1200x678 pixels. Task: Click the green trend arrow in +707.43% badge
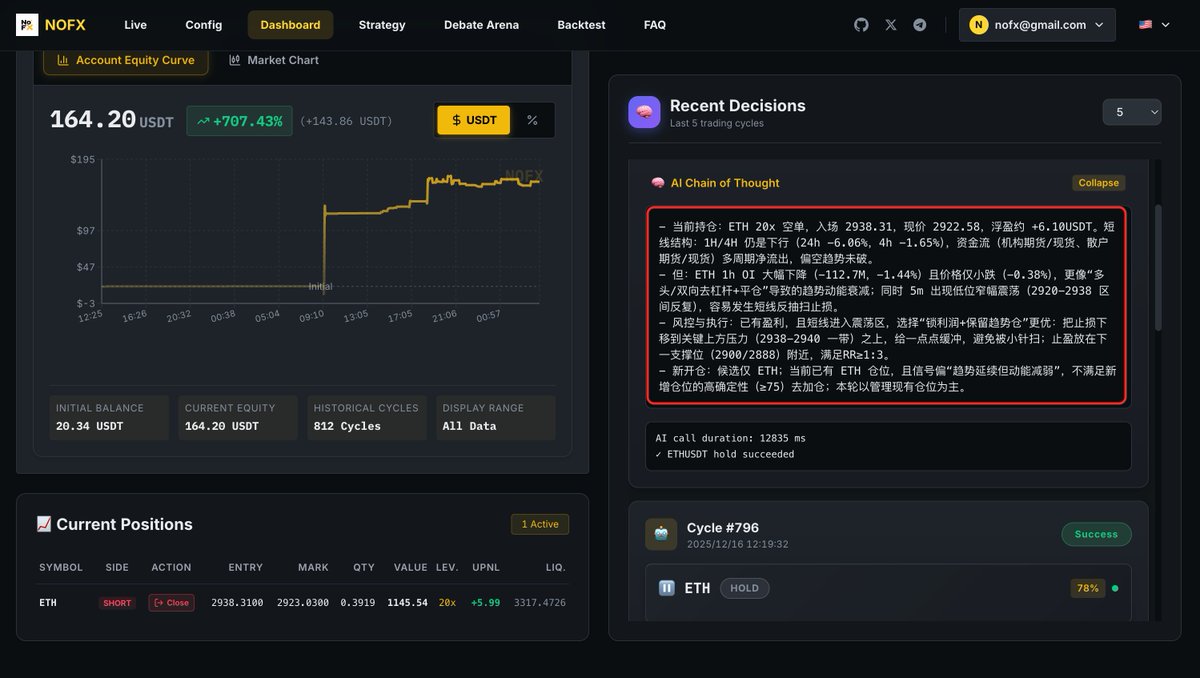203,121
